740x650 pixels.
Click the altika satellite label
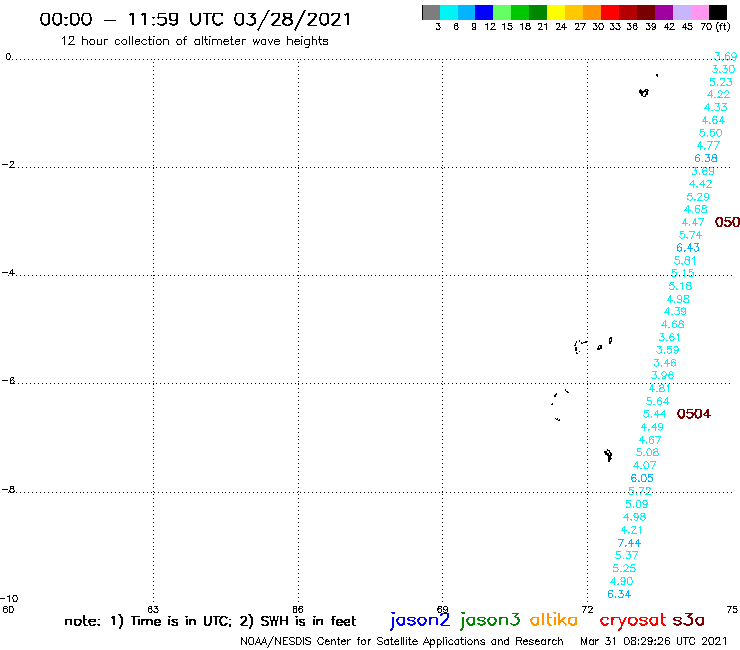coord(553,620)
